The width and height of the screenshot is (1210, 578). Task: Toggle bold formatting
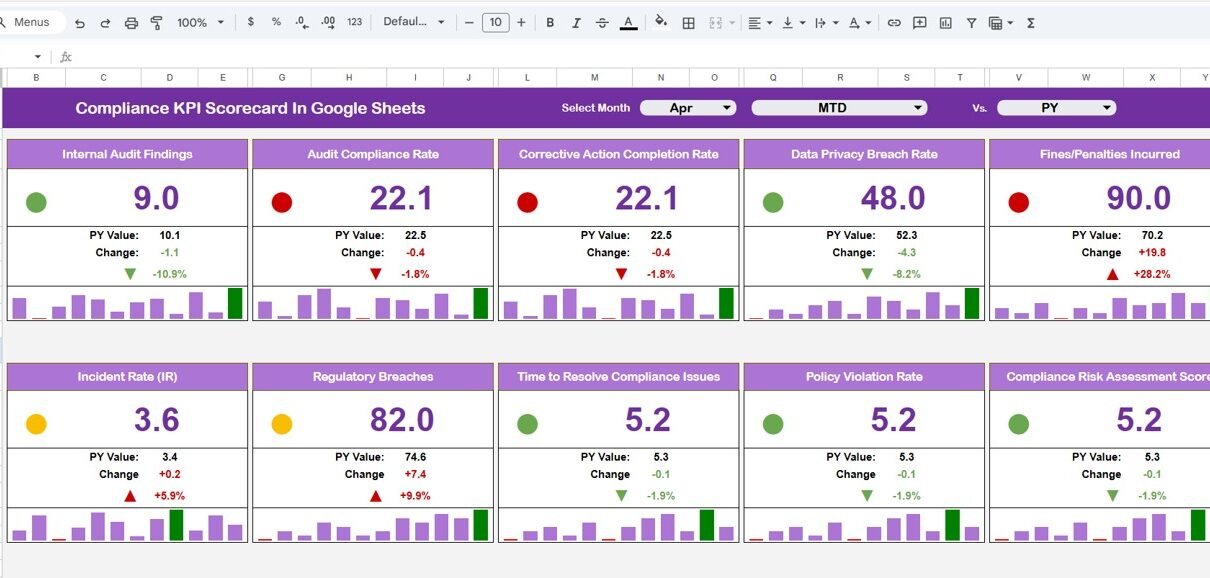pos(550,23)
